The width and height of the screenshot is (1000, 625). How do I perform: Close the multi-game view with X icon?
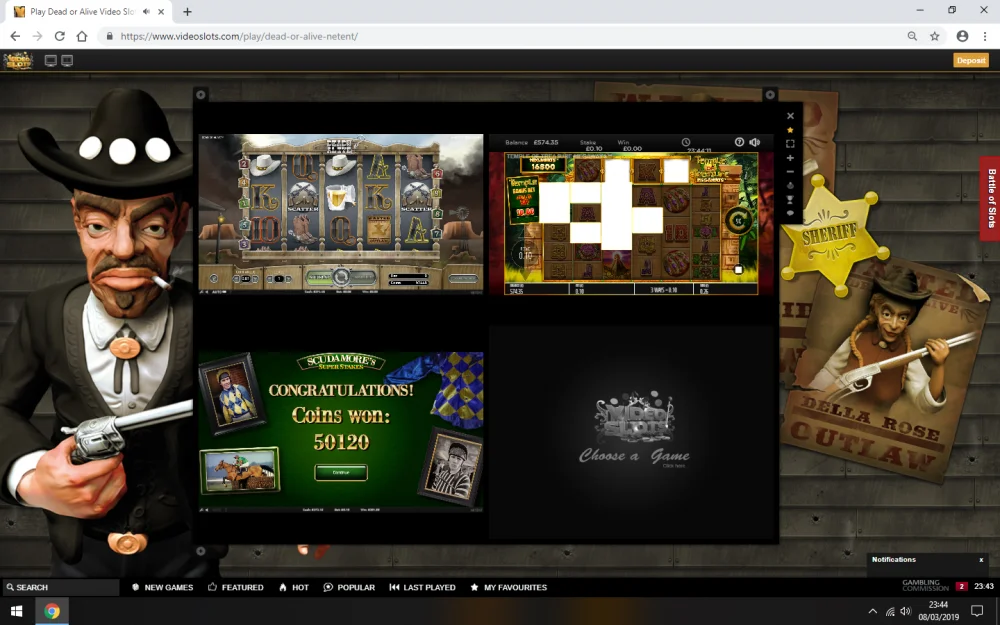[790, 116]
